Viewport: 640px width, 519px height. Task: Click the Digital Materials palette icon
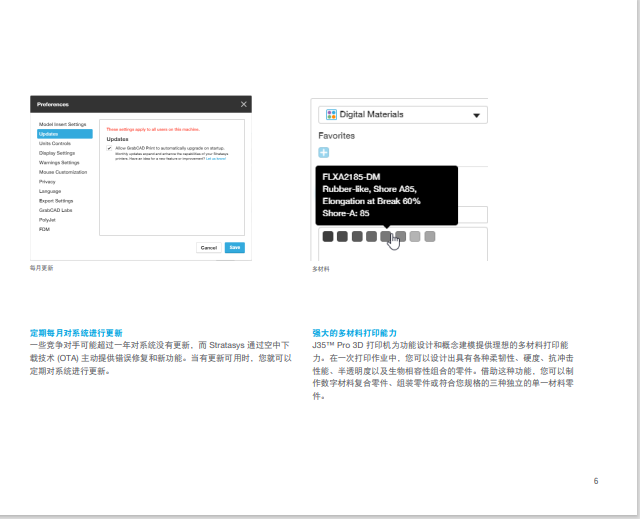click(332, 115)
